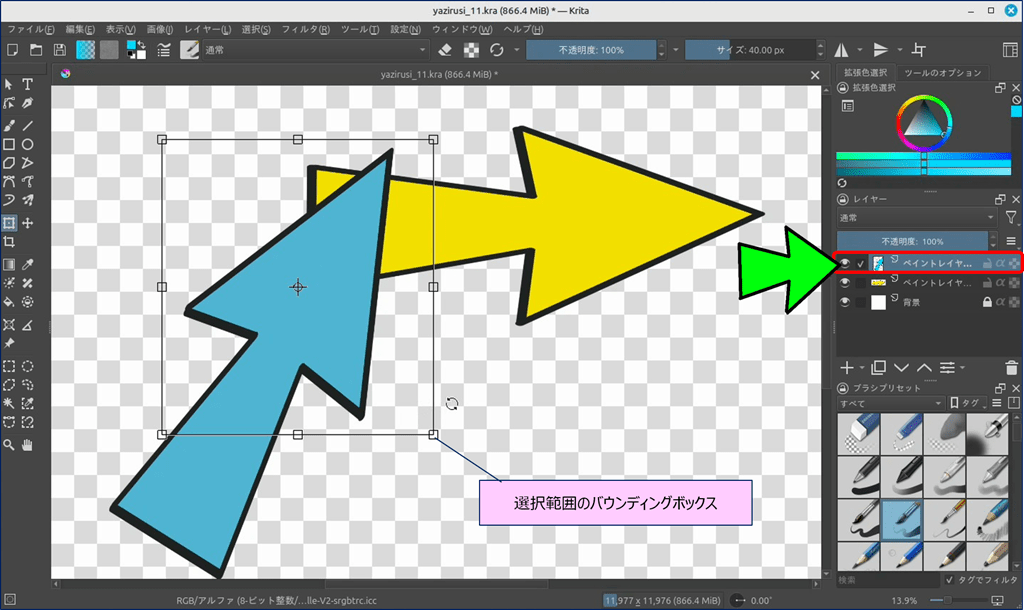Select the Zoom magnifier tool
Image resolution: width=1024 pixels, height=610 pixels.
click(9, 444)
